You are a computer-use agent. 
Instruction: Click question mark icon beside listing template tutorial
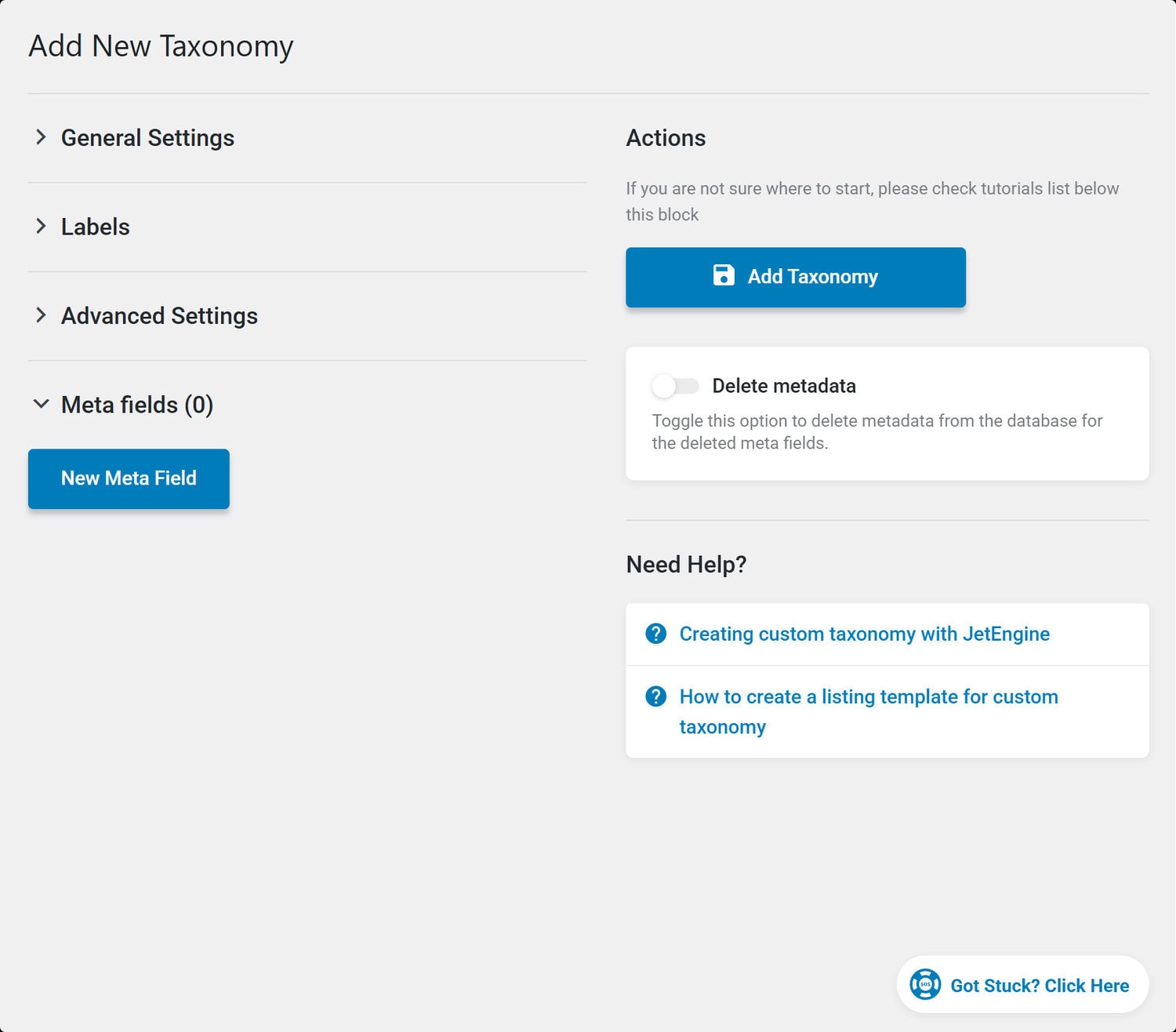click(x=655, y=696)
